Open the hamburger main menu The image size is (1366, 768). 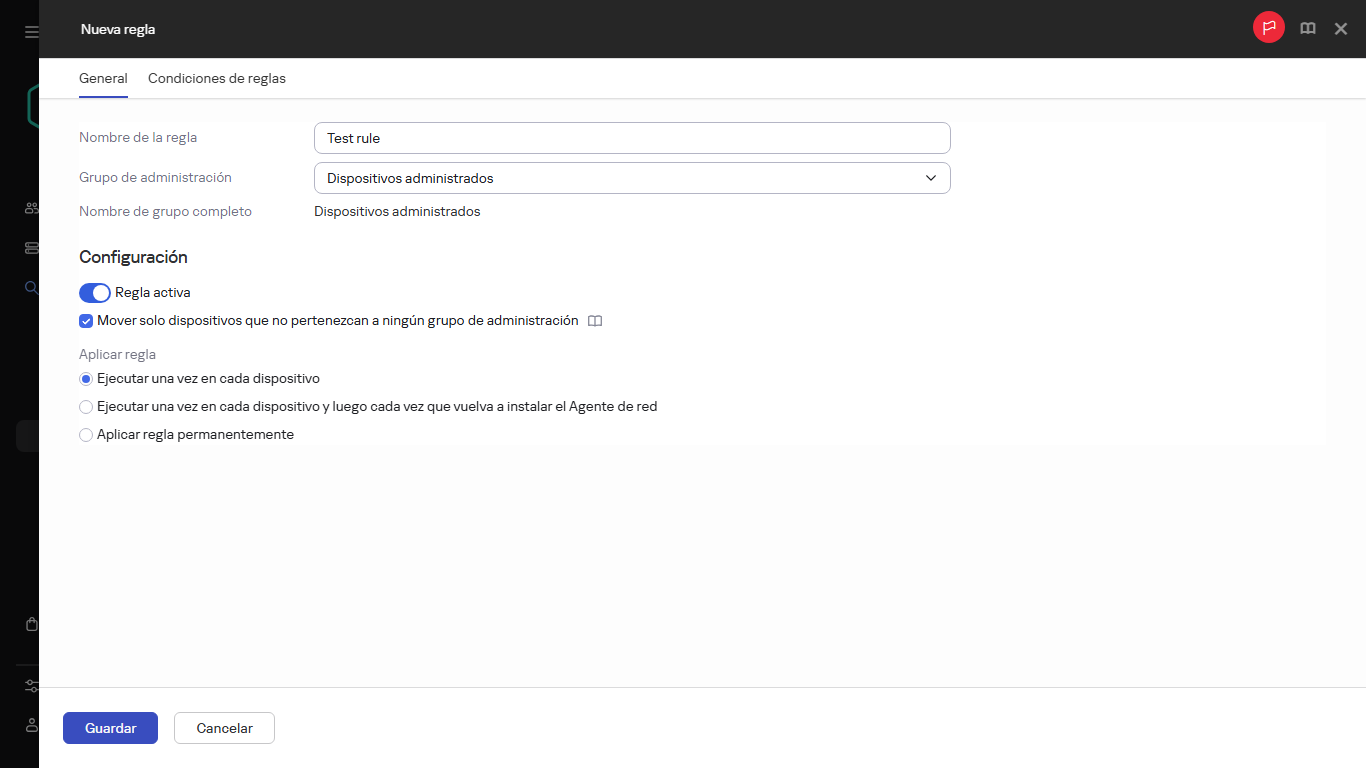coord(32,32)
